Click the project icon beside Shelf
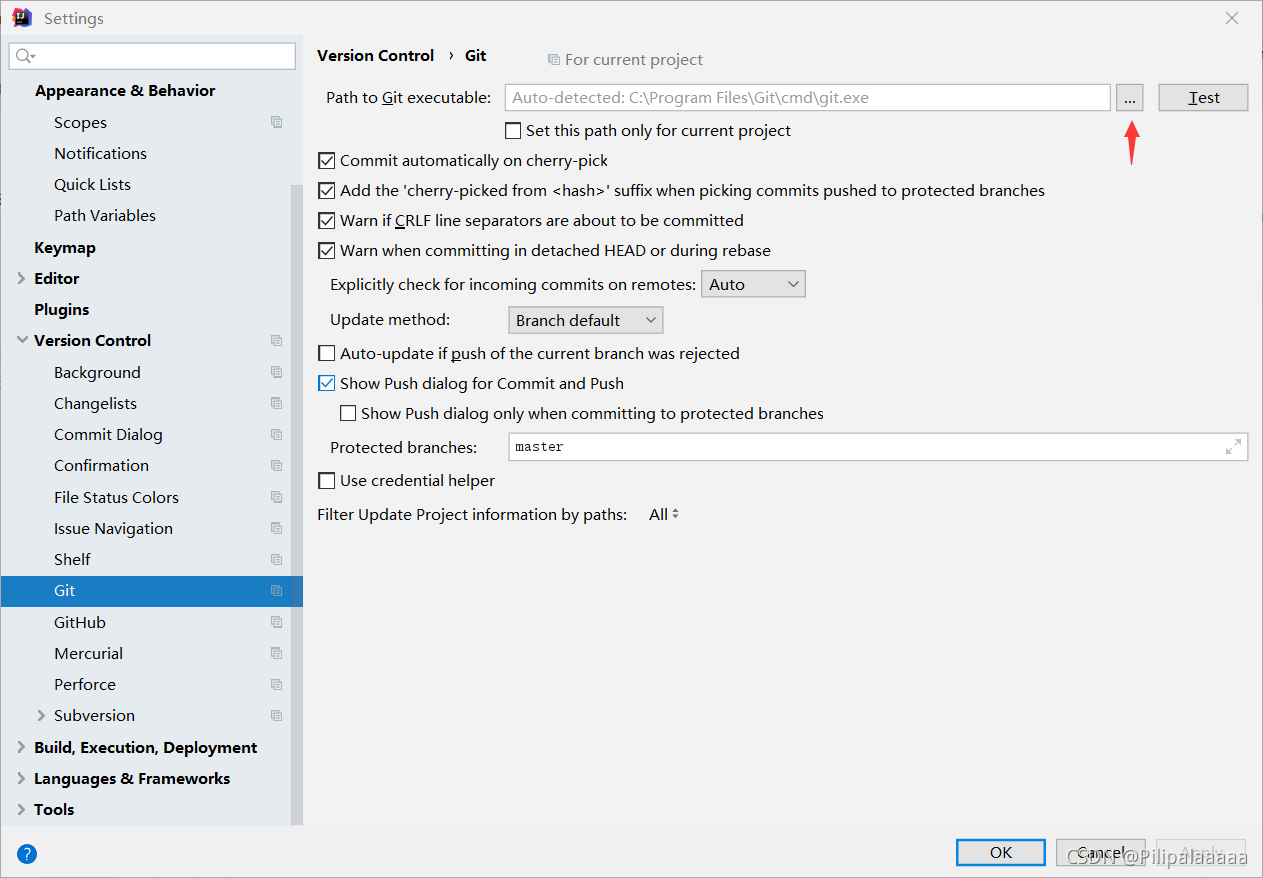The width and height of the screenshot is (1263, 878). (x=277, y=559)
